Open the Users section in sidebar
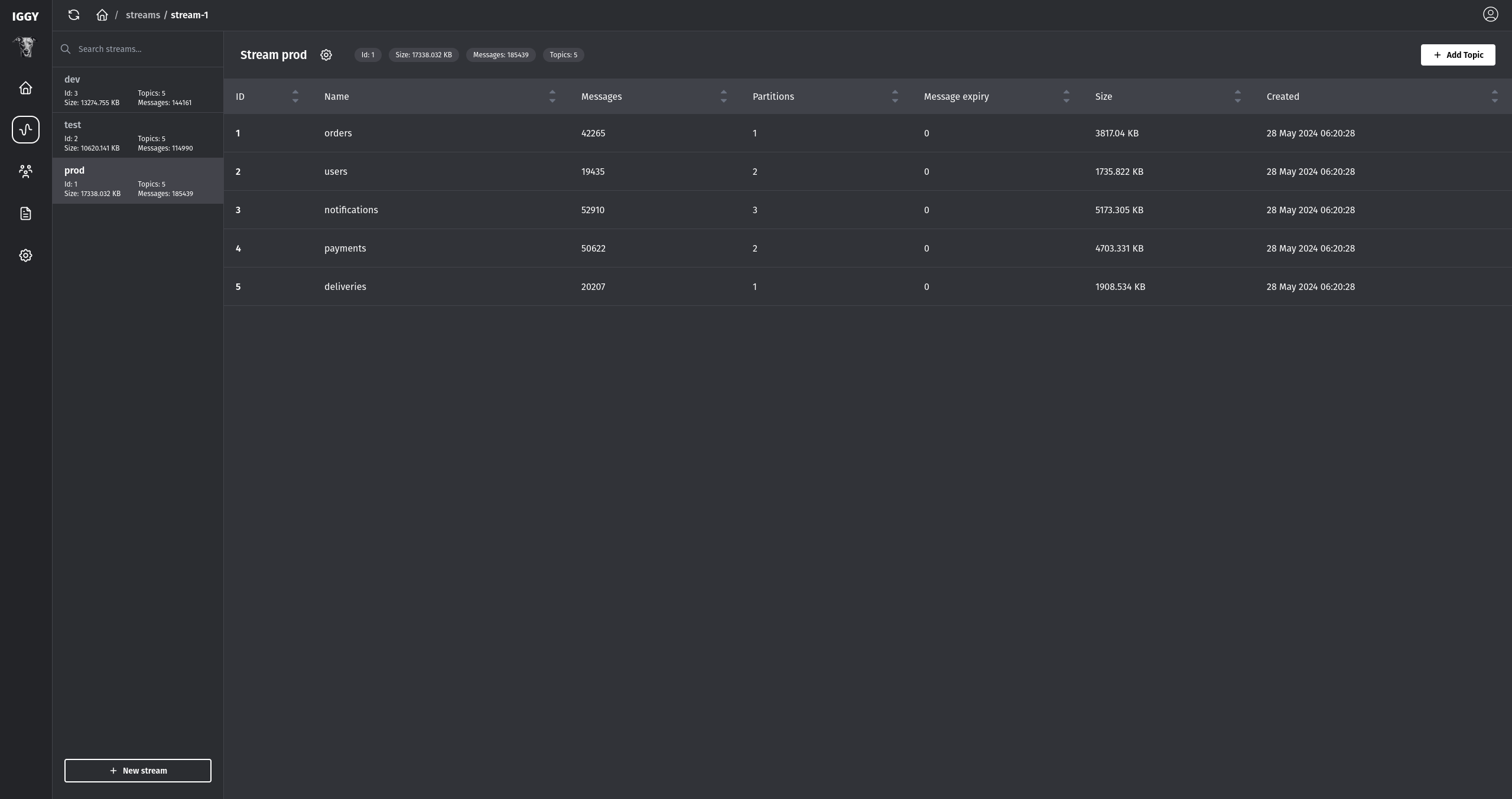Screen dimensions: 1512x799 pos(25,171)
